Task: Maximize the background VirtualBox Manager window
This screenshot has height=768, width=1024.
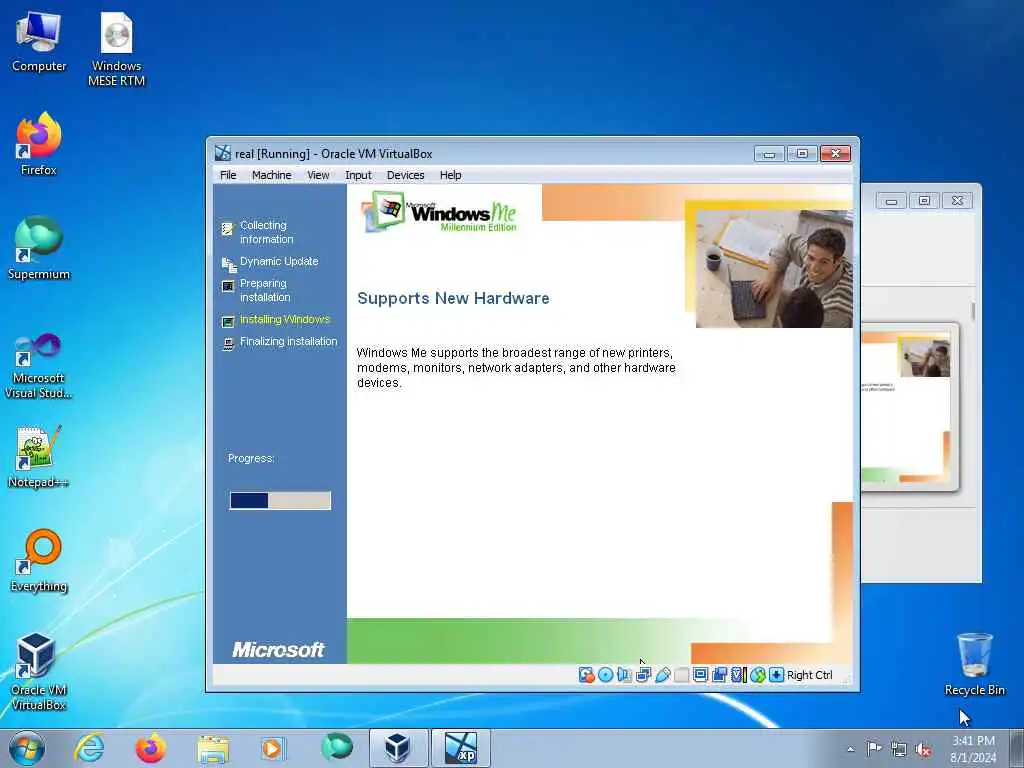Action: [924, 200]
